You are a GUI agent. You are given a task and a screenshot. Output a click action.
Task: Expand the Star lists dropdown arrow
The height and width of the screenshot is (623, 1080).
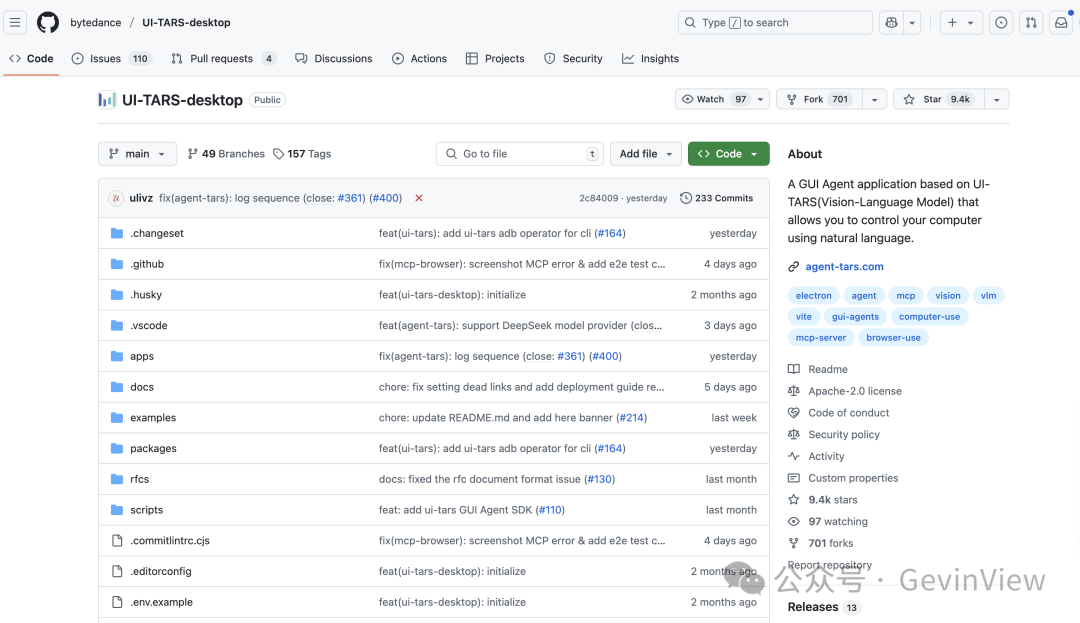[x=997, y=99]
